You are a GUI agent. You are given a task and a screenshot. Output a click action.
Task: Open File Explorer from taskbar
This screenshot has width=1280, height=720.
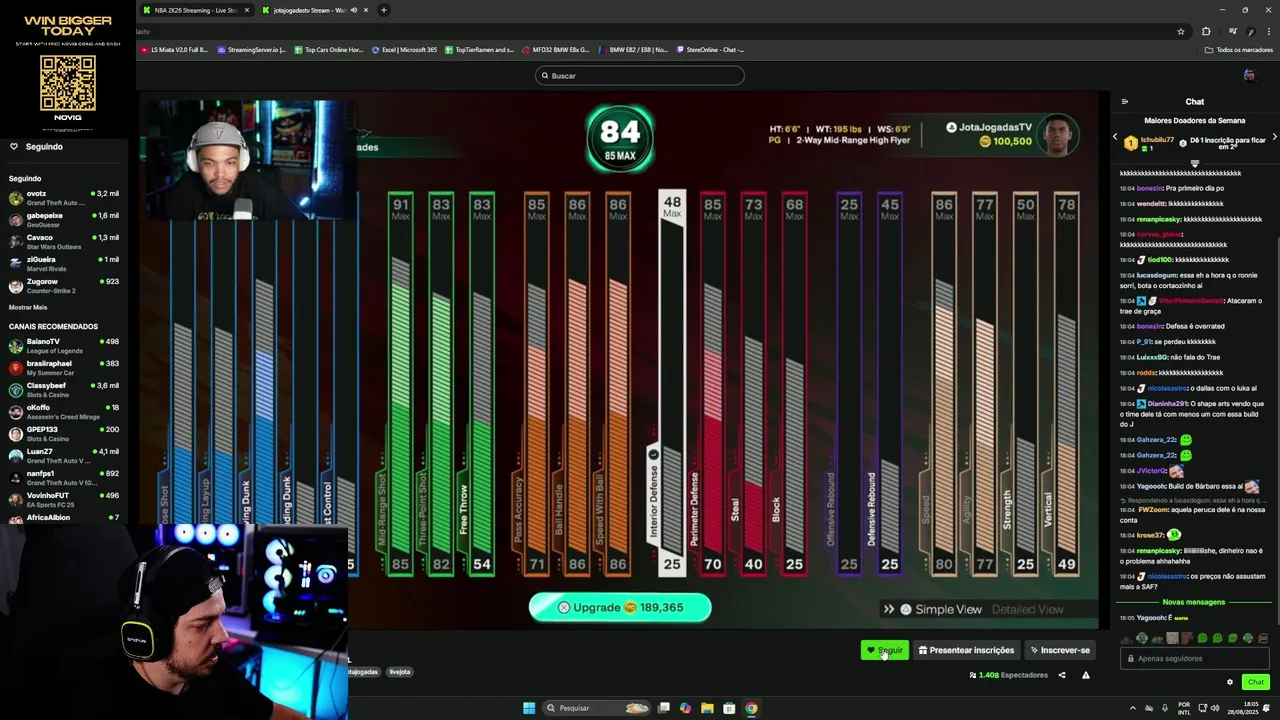(x=707, y=708)
